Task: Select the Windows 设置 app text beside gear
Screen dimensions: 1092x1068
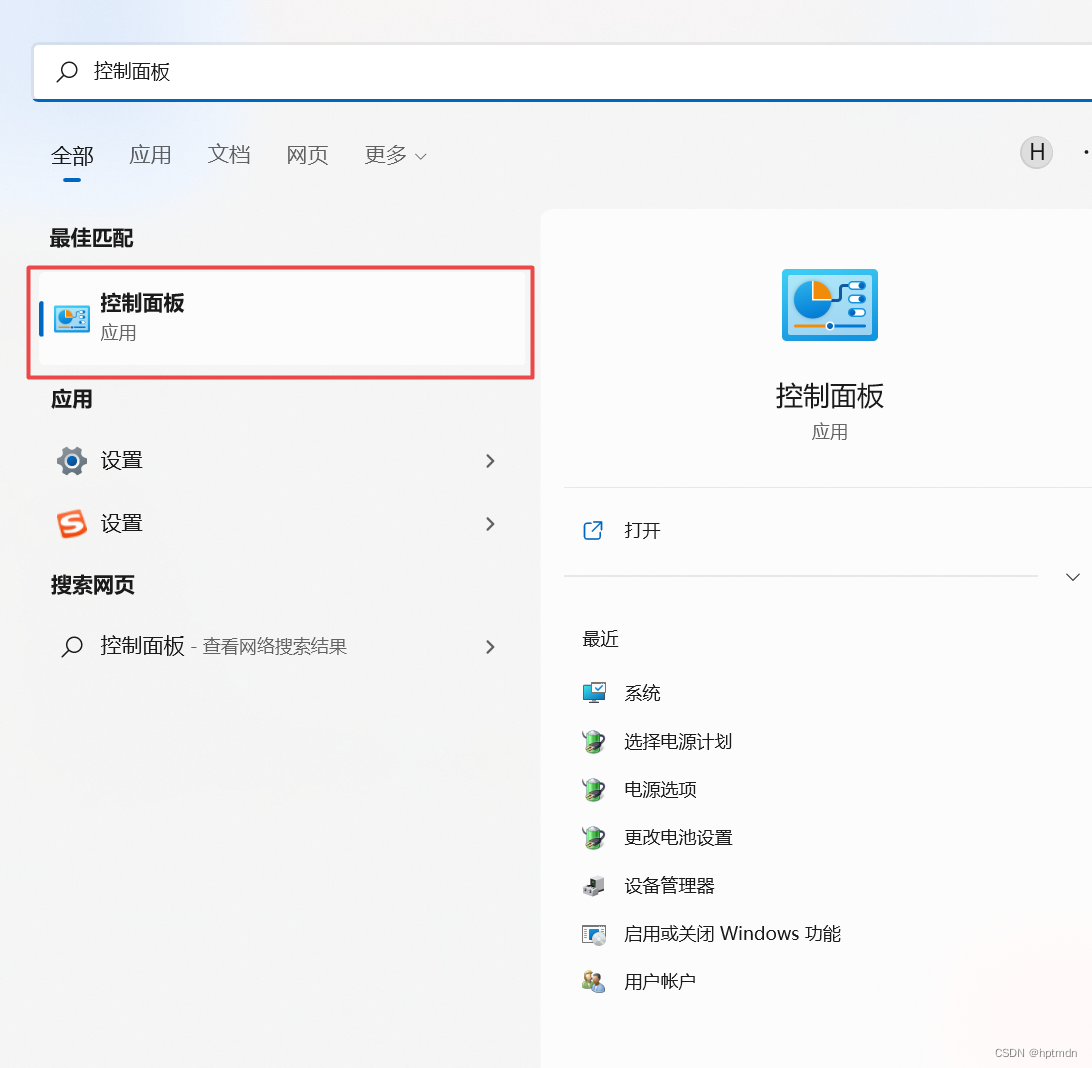Action: [121, 460]
